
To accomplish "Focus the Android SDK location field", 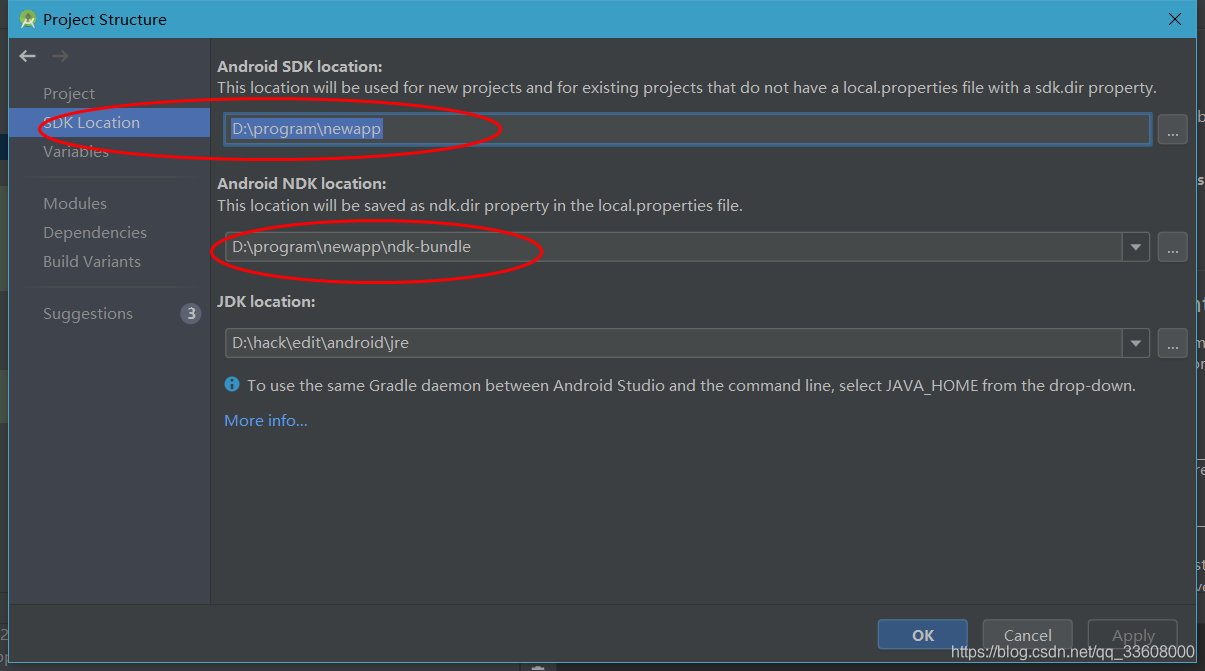I will pos(688,129).
